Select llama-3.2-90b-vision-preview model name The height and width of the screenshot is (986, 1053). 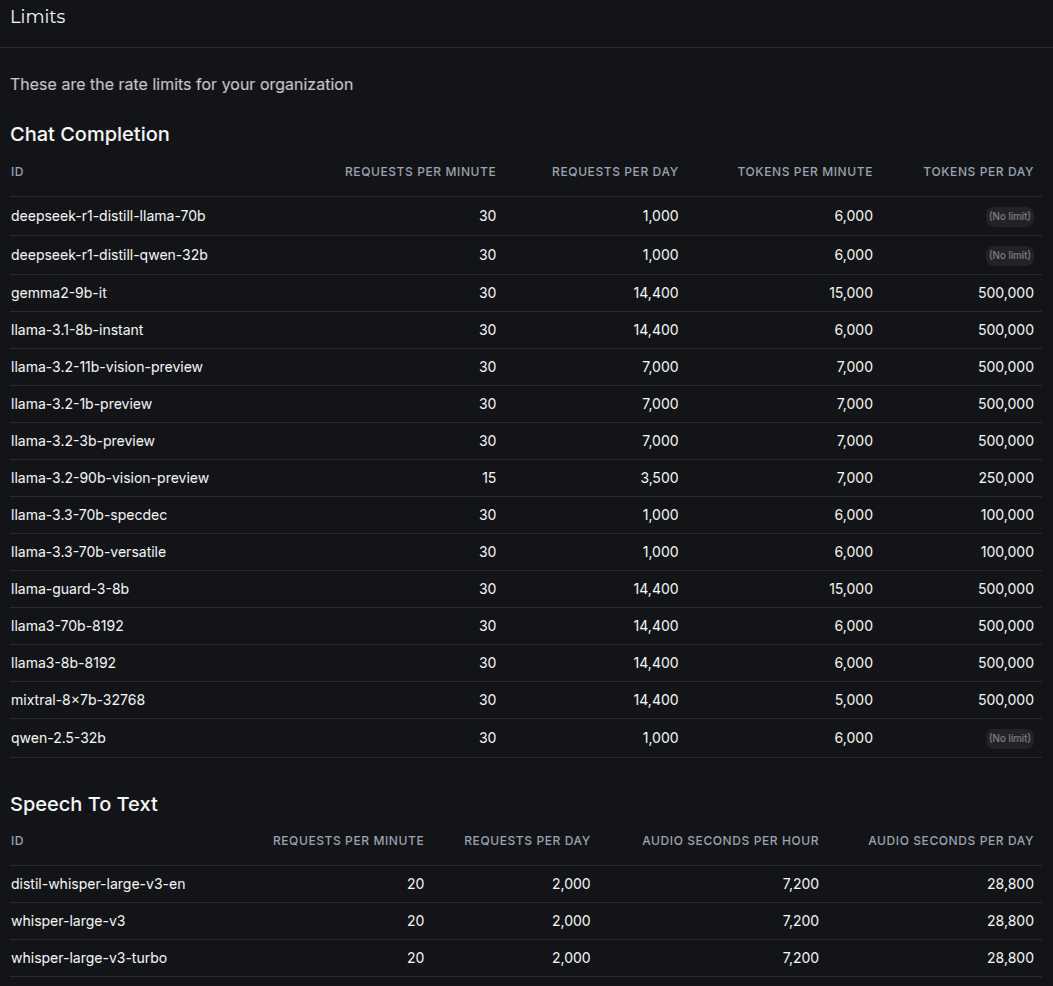pos(110,478)
